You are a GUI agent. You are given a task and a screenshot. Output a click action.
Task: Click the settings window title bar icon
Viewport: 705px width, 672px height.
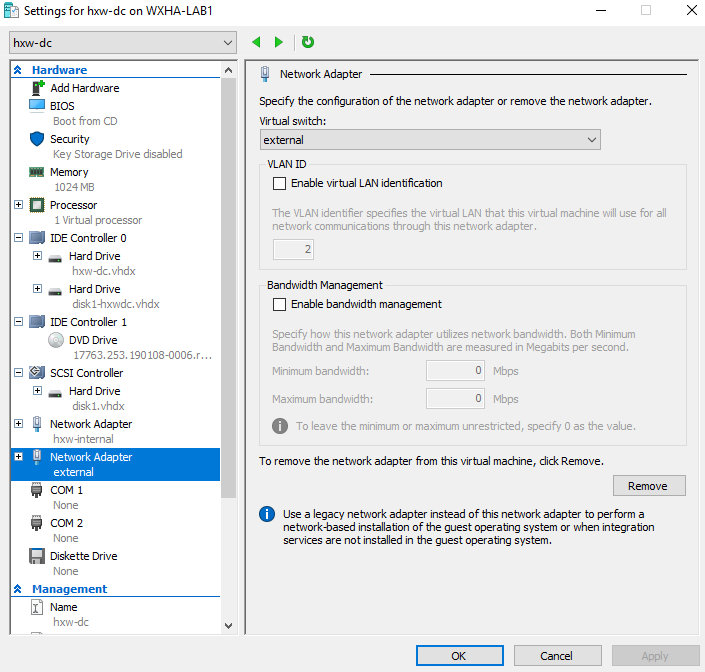pyautogui.click(x=11, y=10)
